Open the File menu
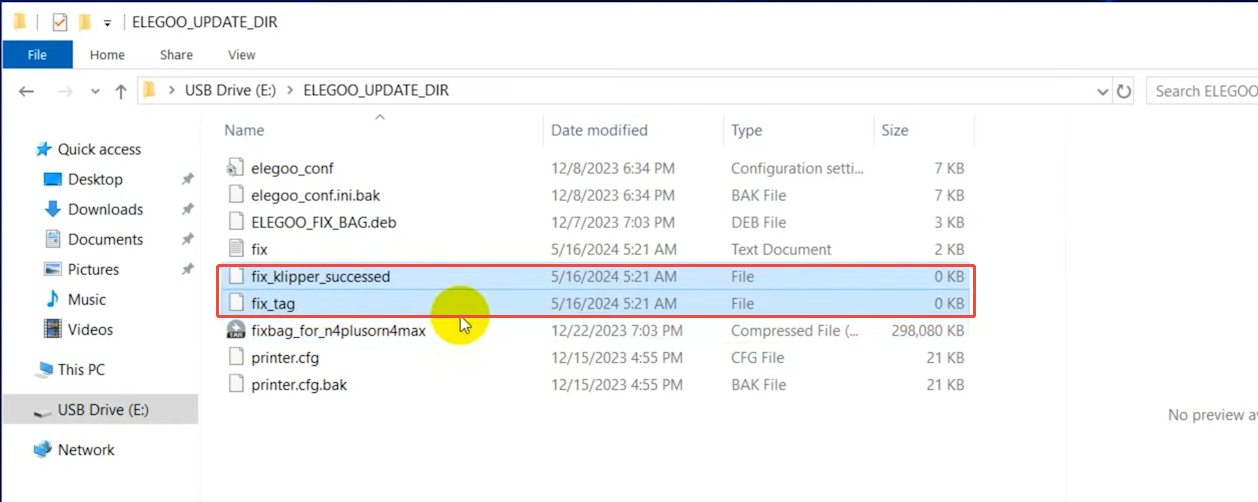This screenshot has width=1258, height=502. [37, 55]
